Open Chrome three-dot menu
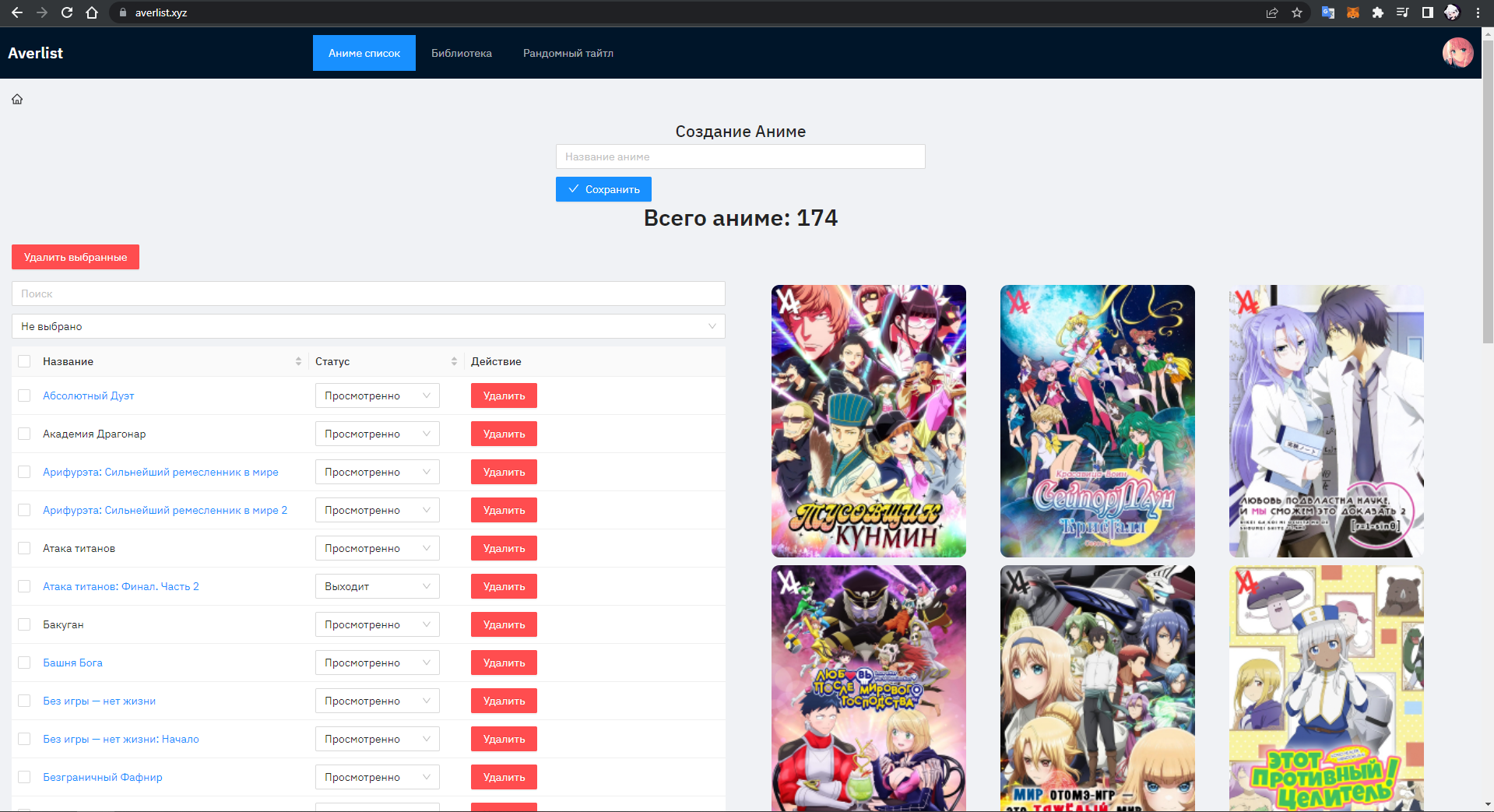Screen dimensions: 1494x812 [1478, 12]
